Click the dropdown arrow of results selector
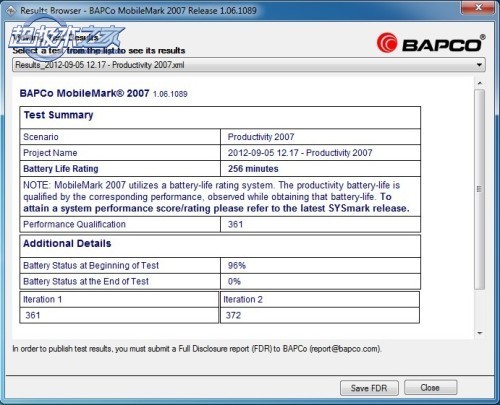 (x=479, y=65)
